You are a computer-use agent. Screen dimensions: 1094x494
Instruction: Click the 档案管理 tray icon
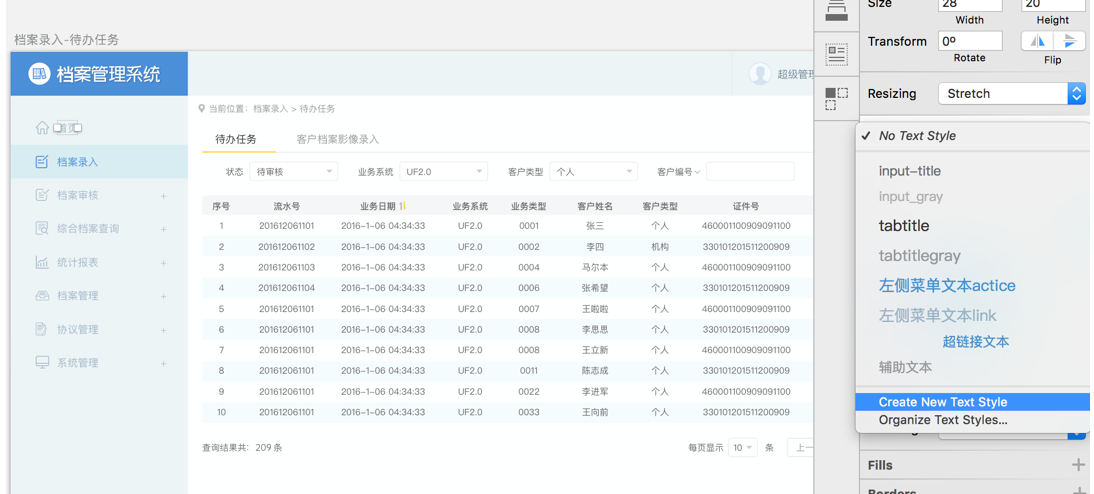[x=42, y=296]
